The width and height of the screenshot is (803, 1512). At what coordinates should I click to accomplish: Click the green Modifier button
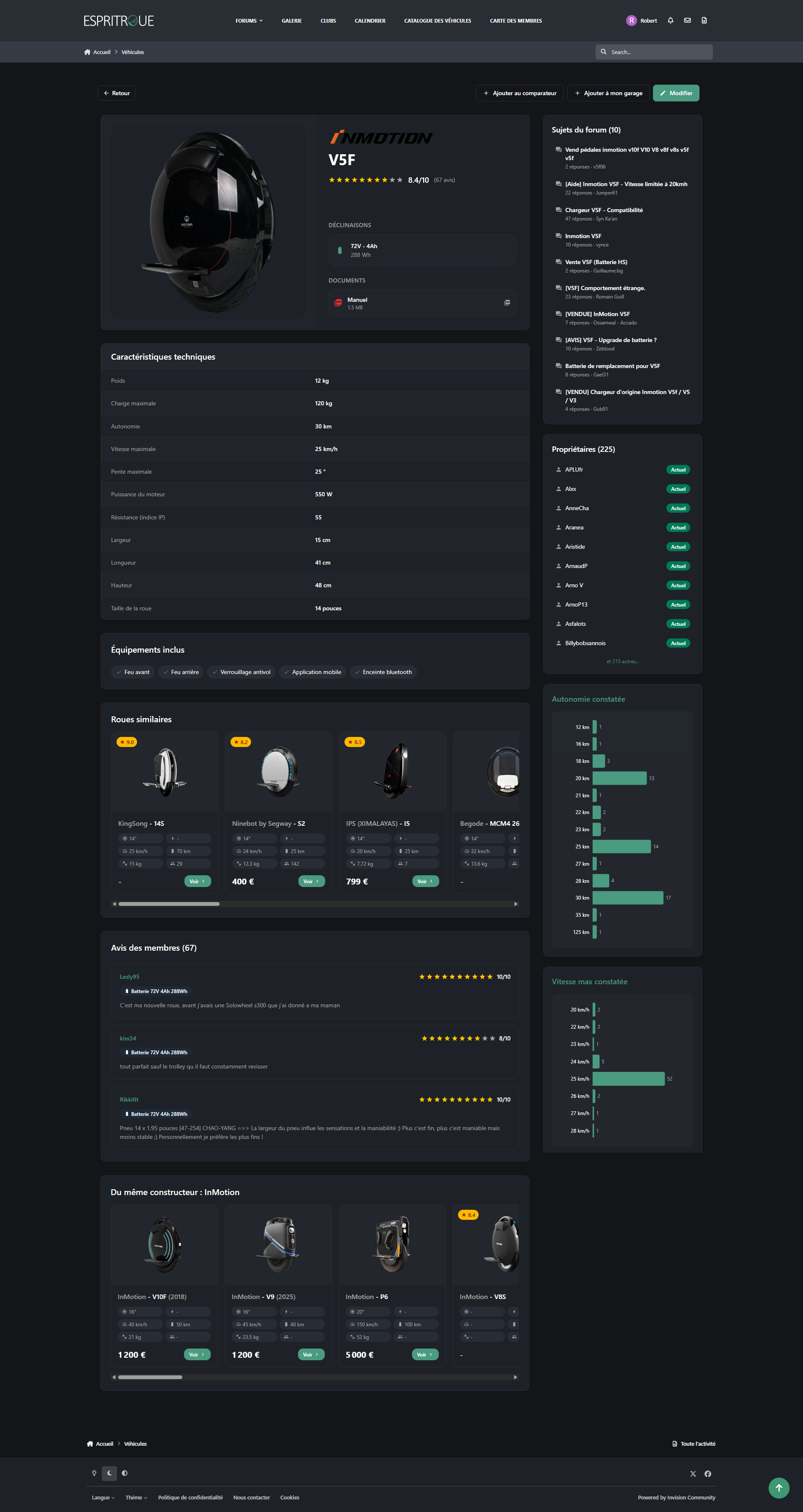pos(676,93)
